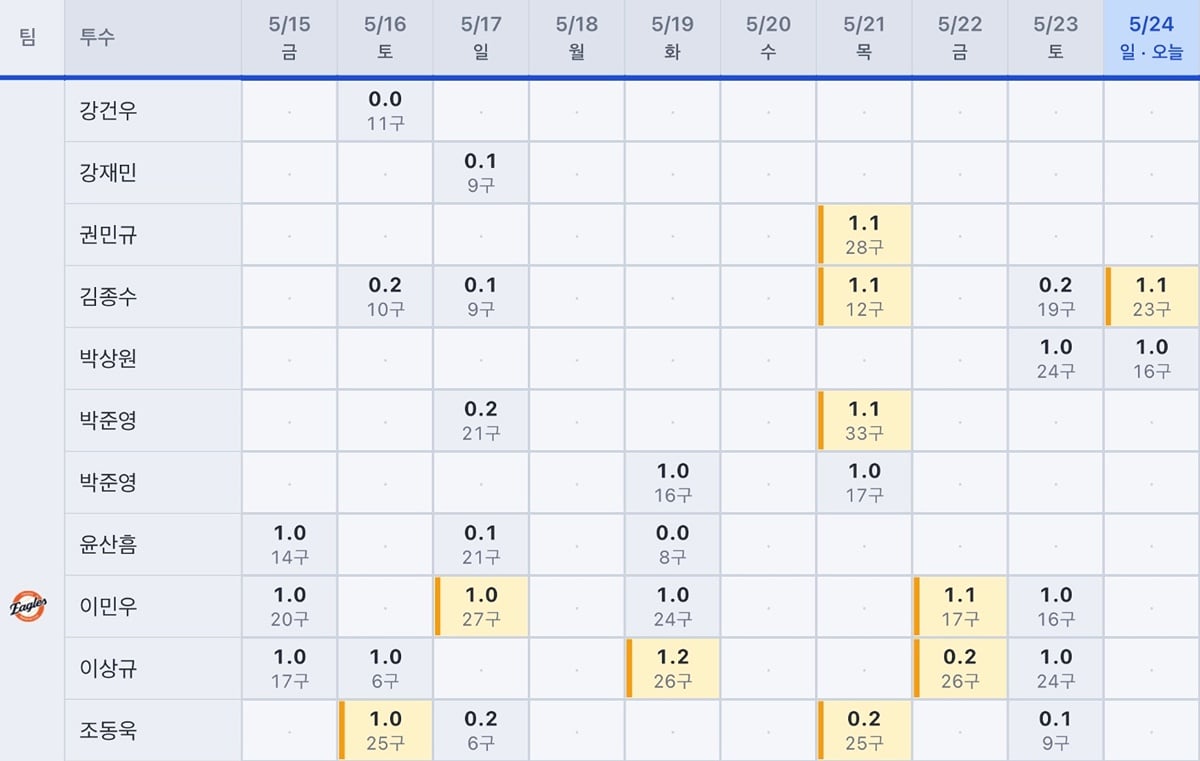This screenshot has height=761, width=1200.
Task: Open pitcher 조동욱 name row
Action: coord(153,730)
